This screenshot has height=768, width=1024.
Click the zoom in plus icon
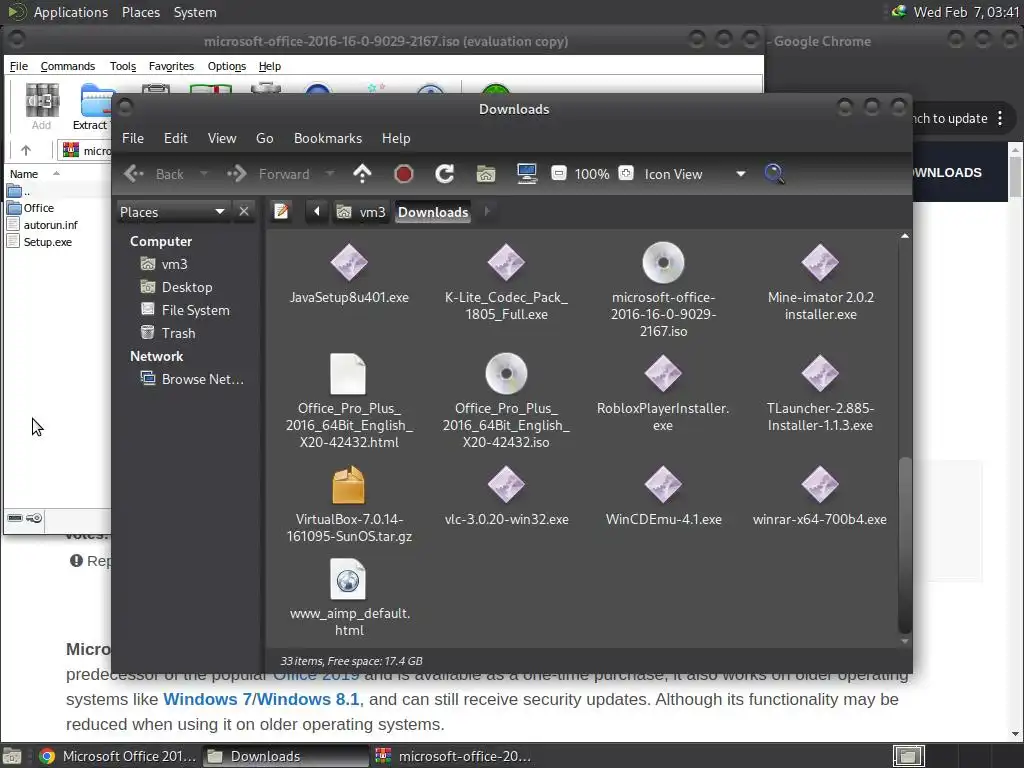626,173
